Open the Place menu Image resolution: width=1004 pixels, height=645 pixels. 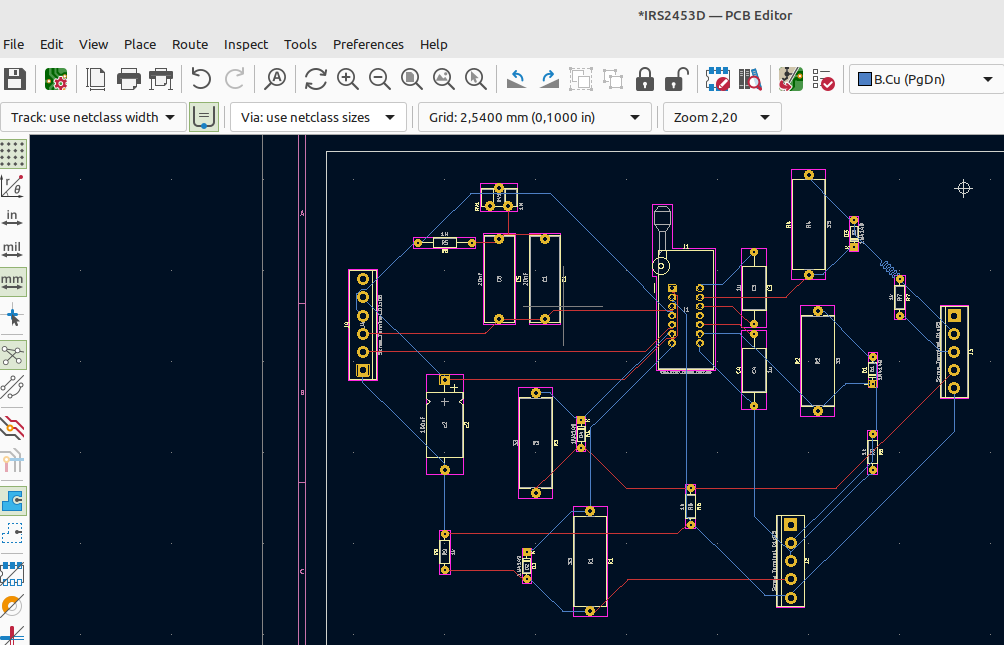pos(140,44)
